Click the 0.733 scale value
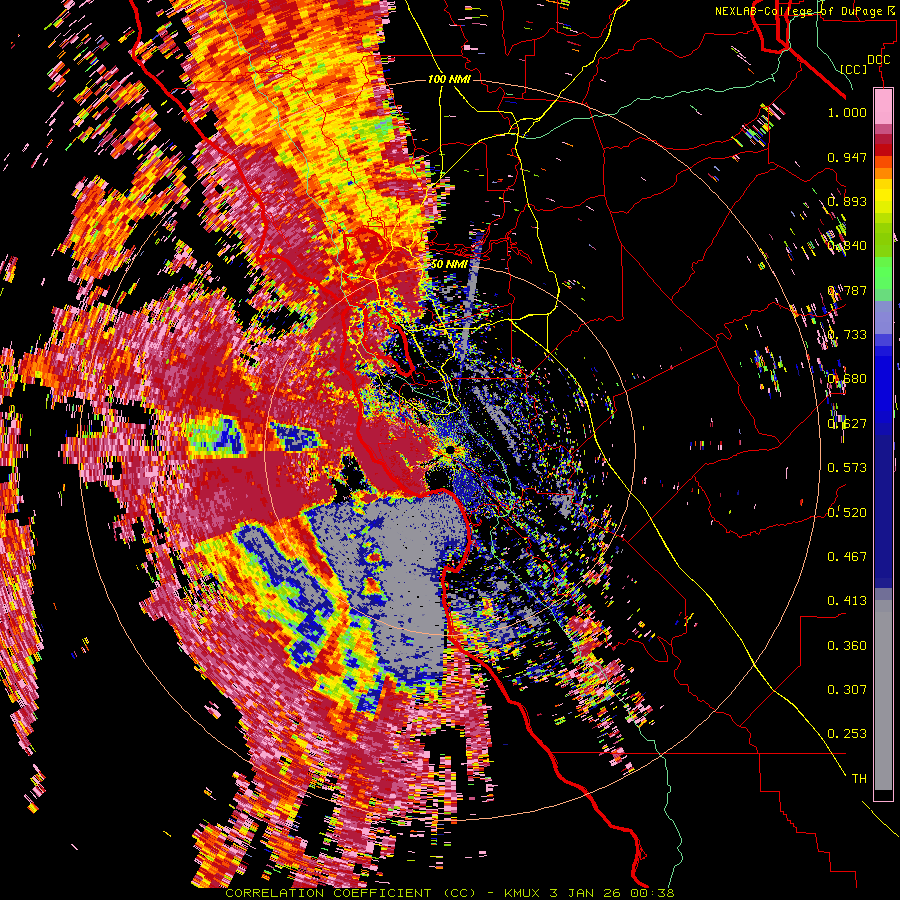The width and height of the screenshot is (900, 900). coord(847,335)
